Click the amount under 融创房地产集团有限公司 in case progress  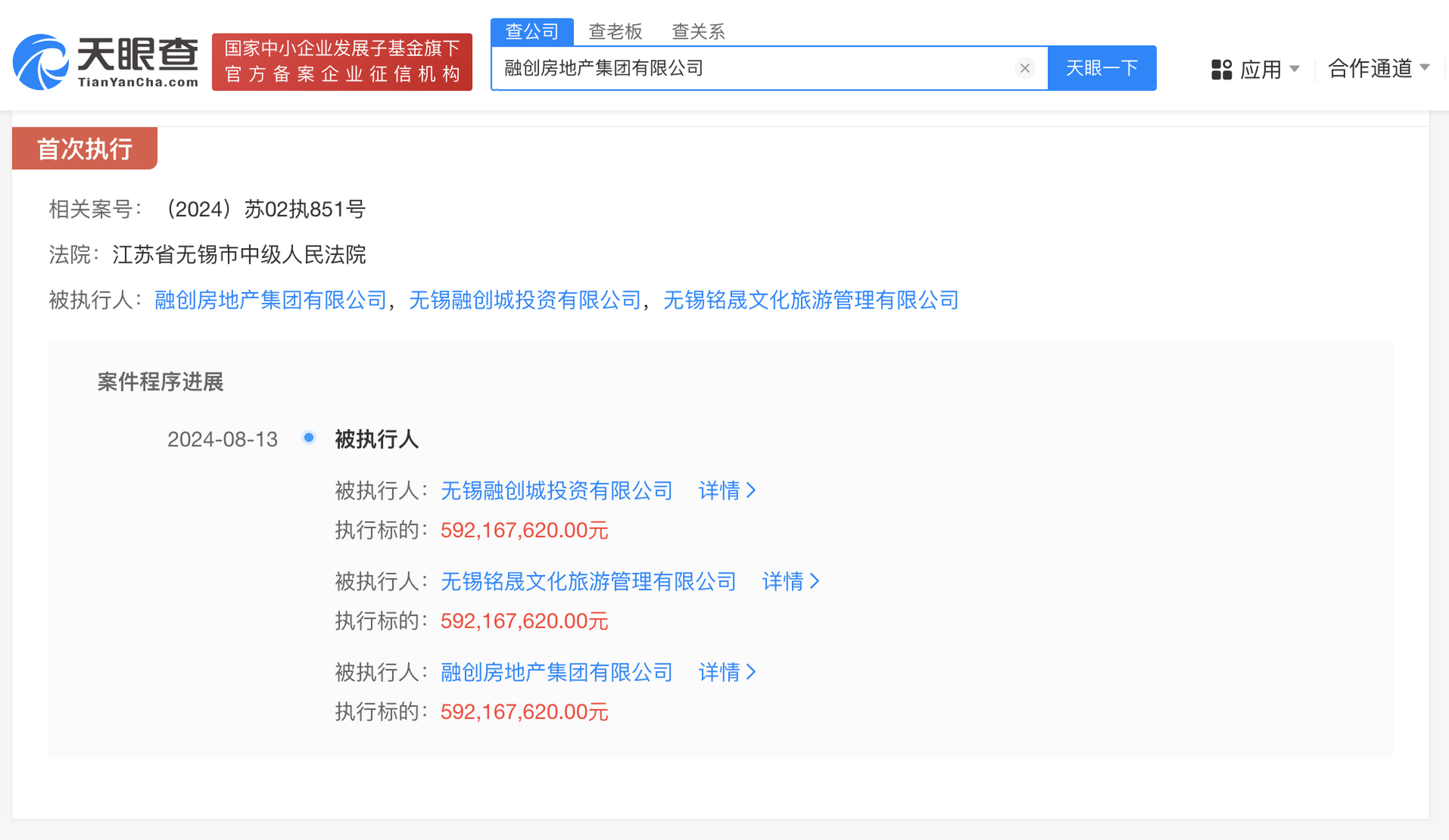click(x=524, y=711)
